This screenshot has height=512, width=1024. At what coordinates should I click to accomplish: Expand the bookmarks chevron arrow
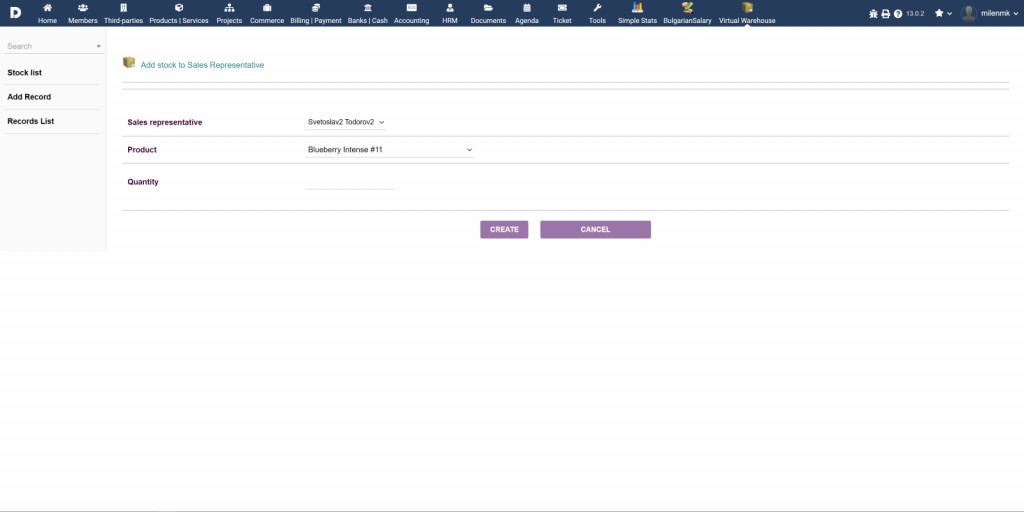(x=950, y=14)
